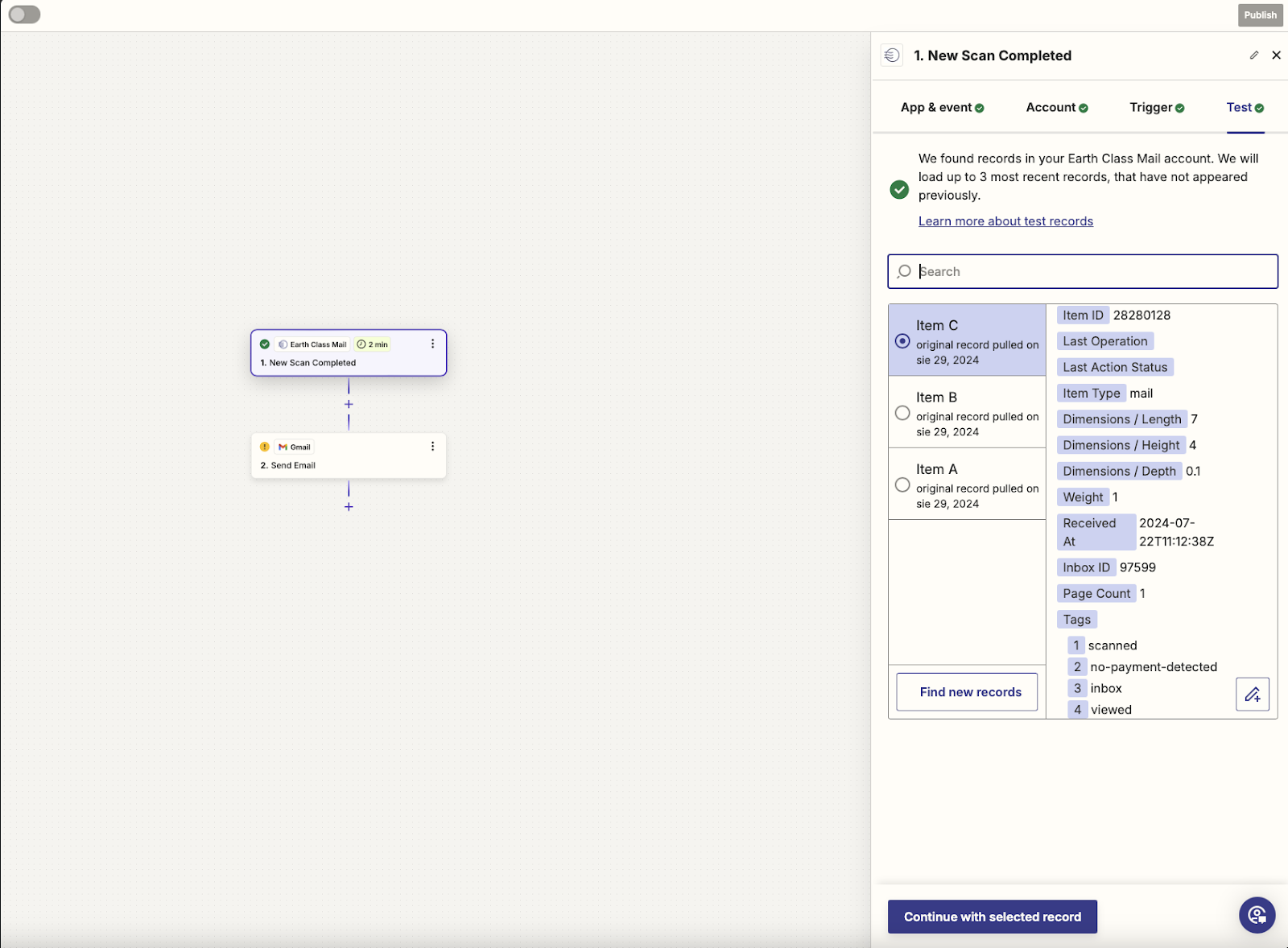Open the App & event tab
The height and width of the screenshot is (948, 1288).
pos(942,108)
